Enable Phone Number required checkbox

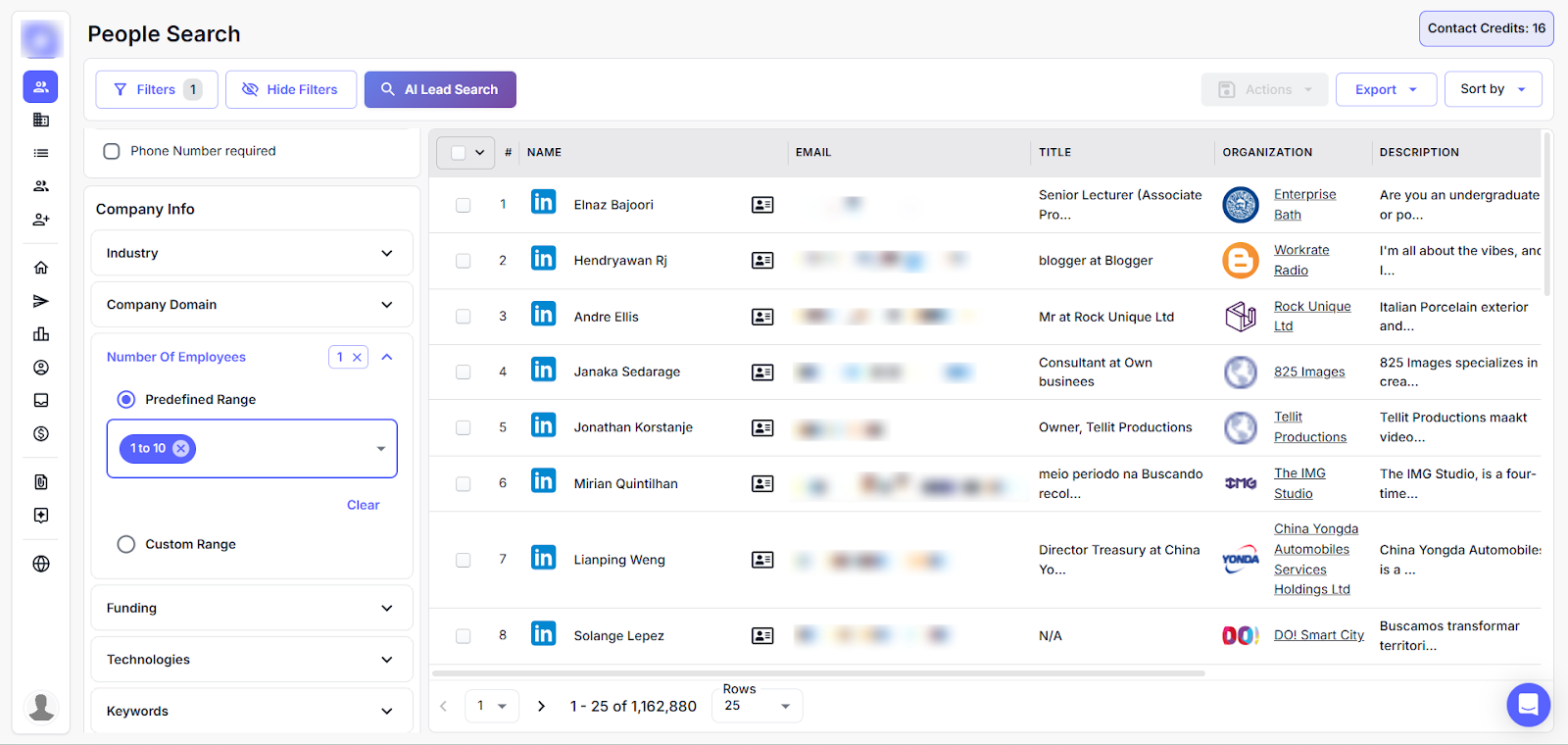tap(112, 151)
